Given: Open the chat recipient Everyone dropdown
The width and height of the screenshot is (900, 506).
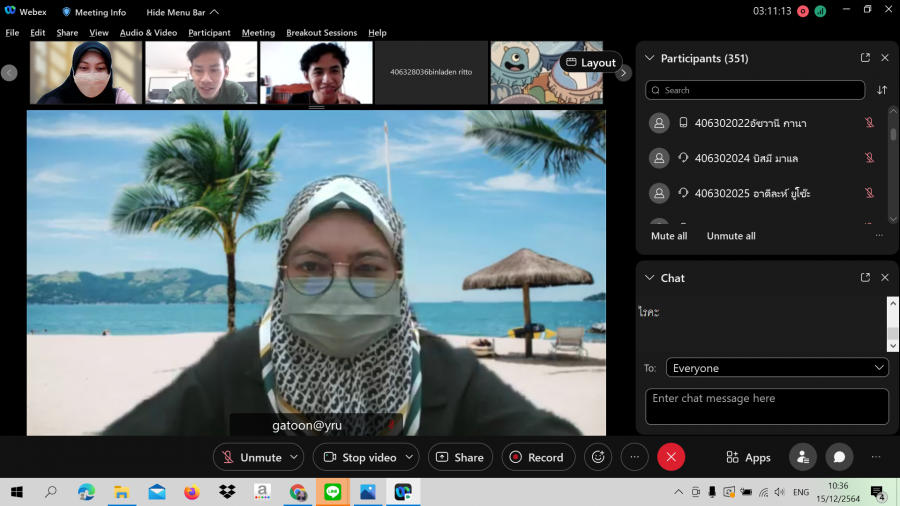Looking at the screenshot, I should tap(777, 368).
